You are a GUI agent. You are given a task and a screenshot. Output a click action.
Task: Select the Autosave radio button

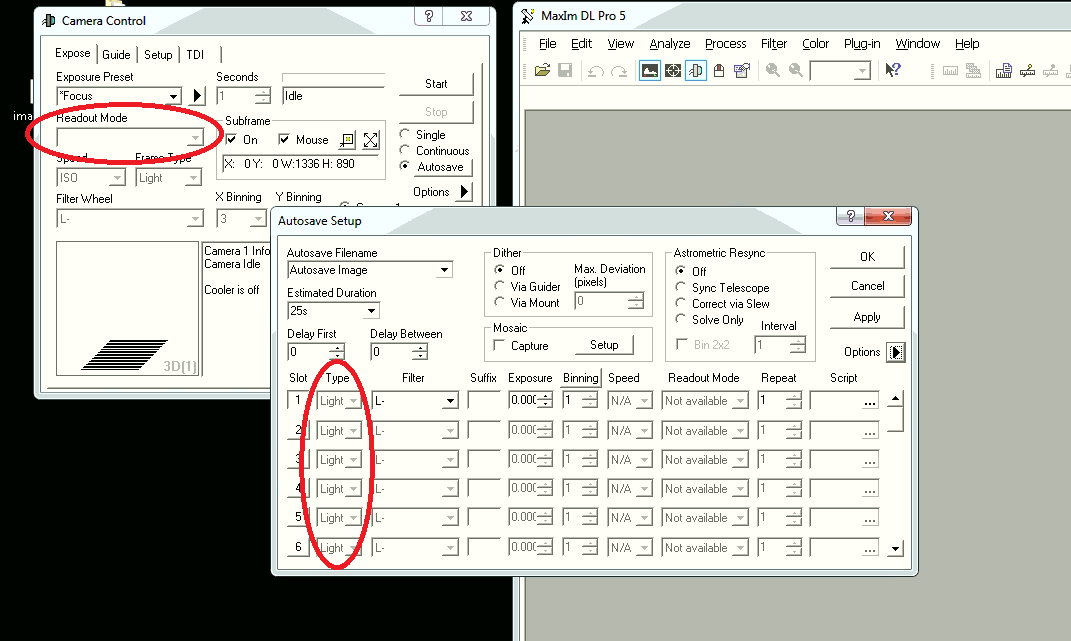404,166
